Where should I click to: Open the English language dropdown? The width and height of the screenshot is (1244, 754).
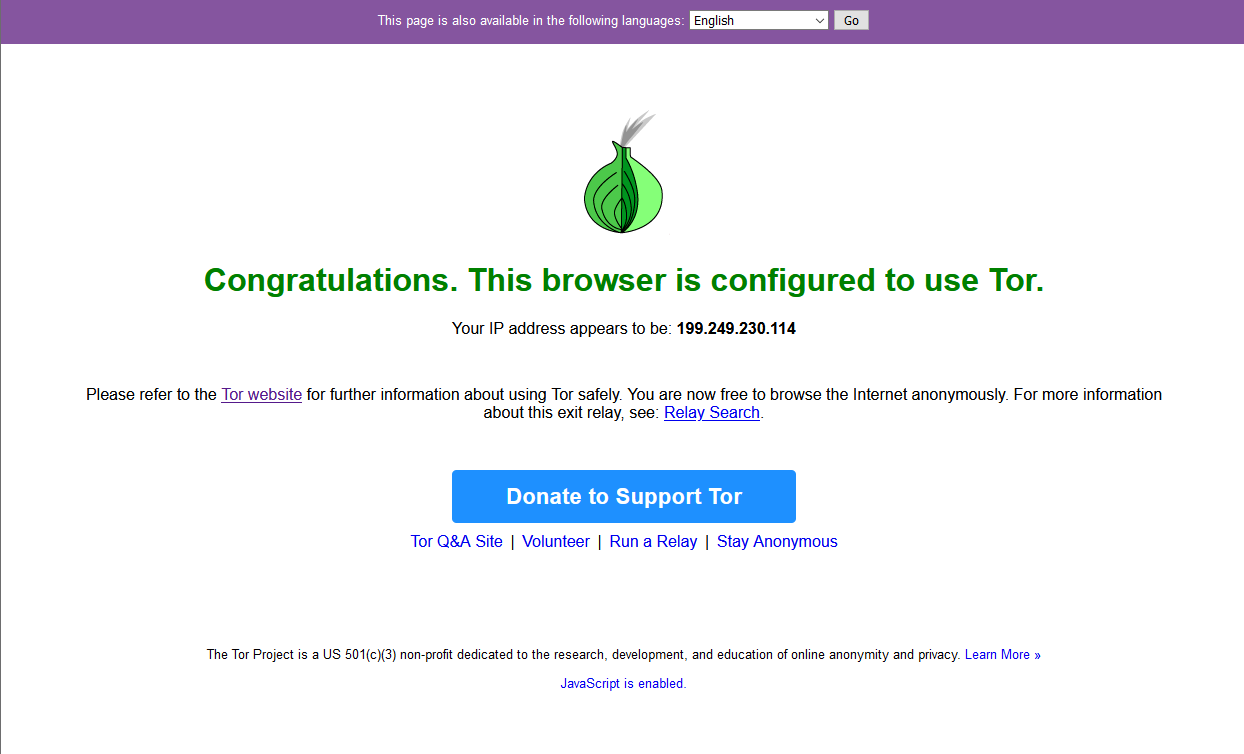pos(759,20)
